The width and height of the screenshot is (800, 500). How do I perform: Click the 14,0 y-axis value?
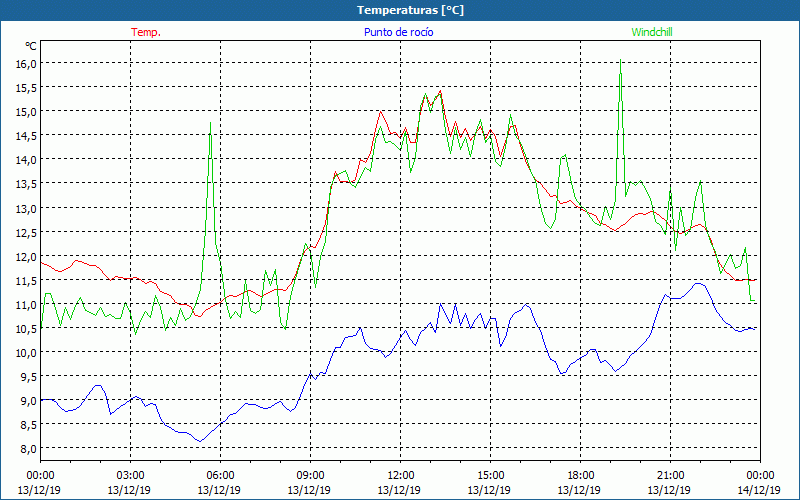[x=28, y=160]
